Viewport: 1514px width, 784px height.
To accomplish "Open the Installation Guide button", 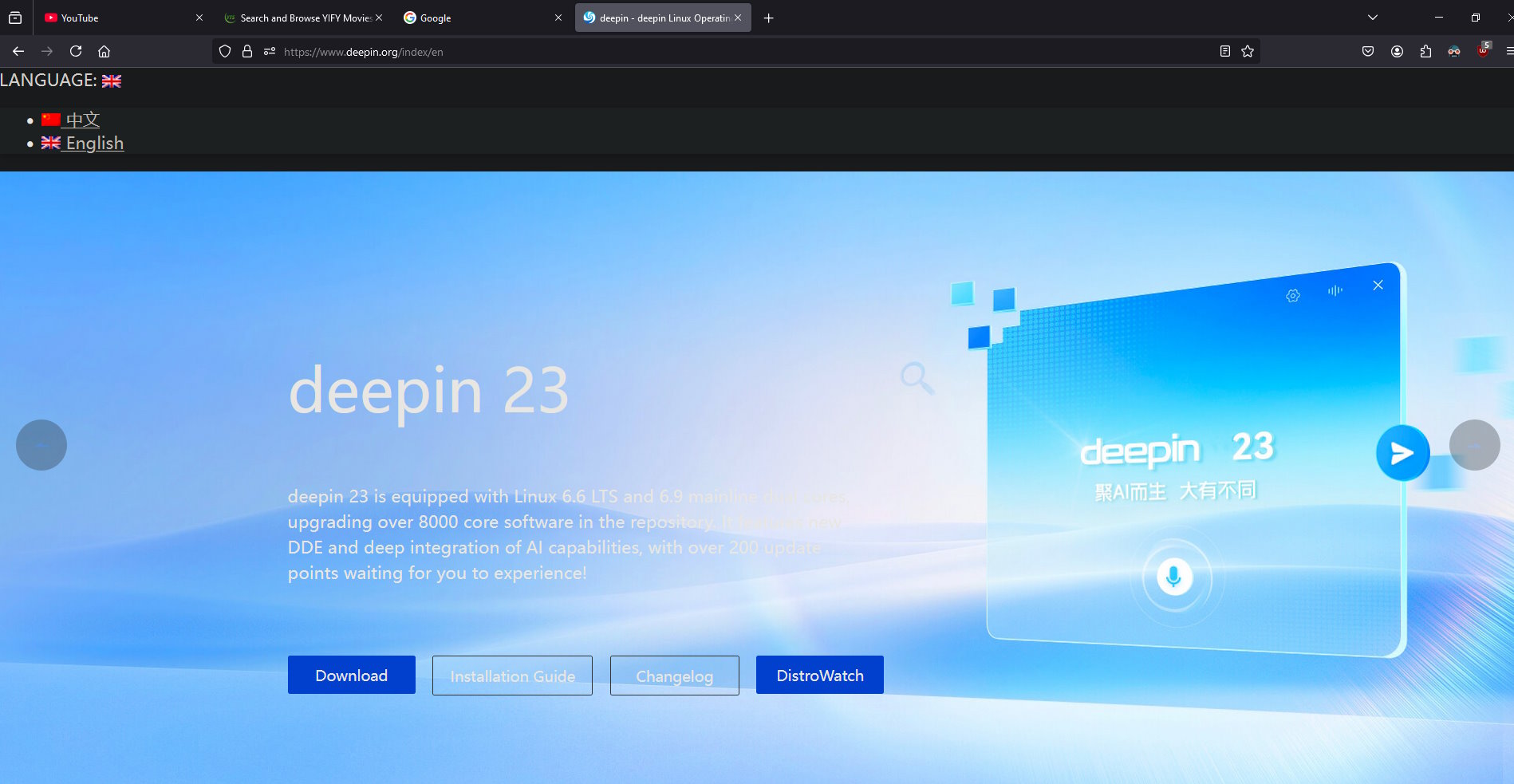I will [512, 676].
